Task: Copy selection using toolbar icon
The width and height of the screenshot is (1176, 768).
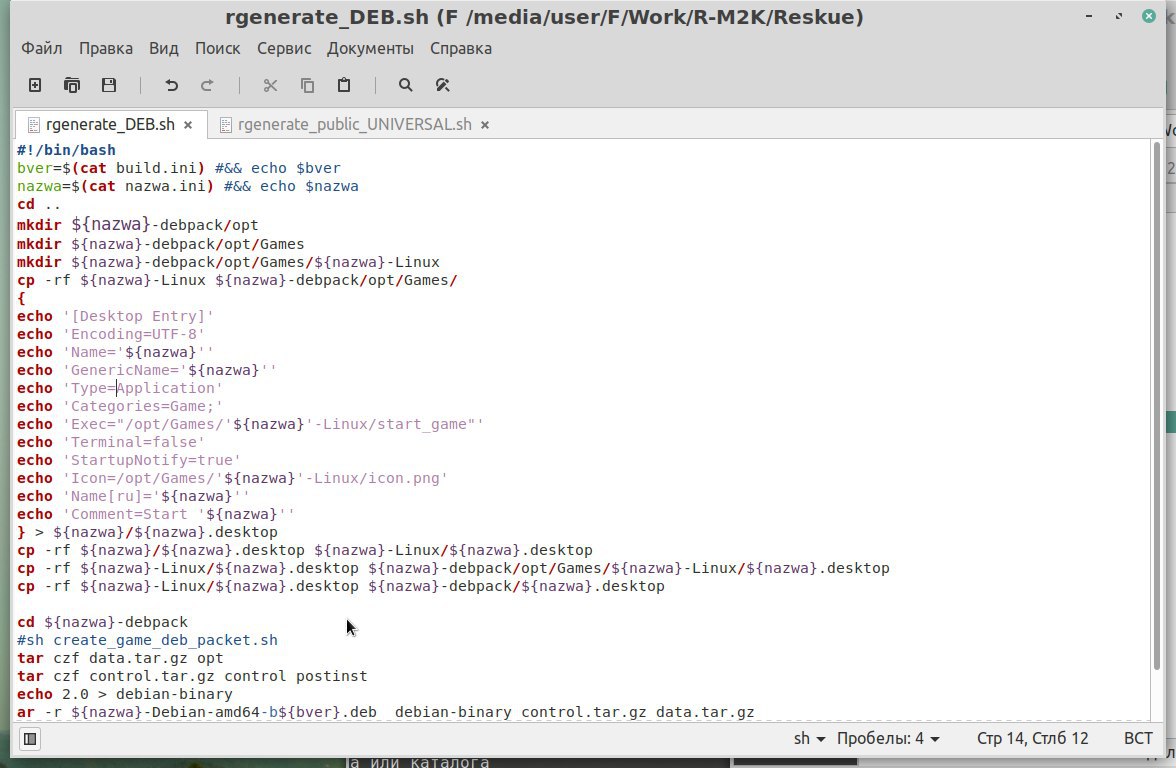Action: pos(308,85)
